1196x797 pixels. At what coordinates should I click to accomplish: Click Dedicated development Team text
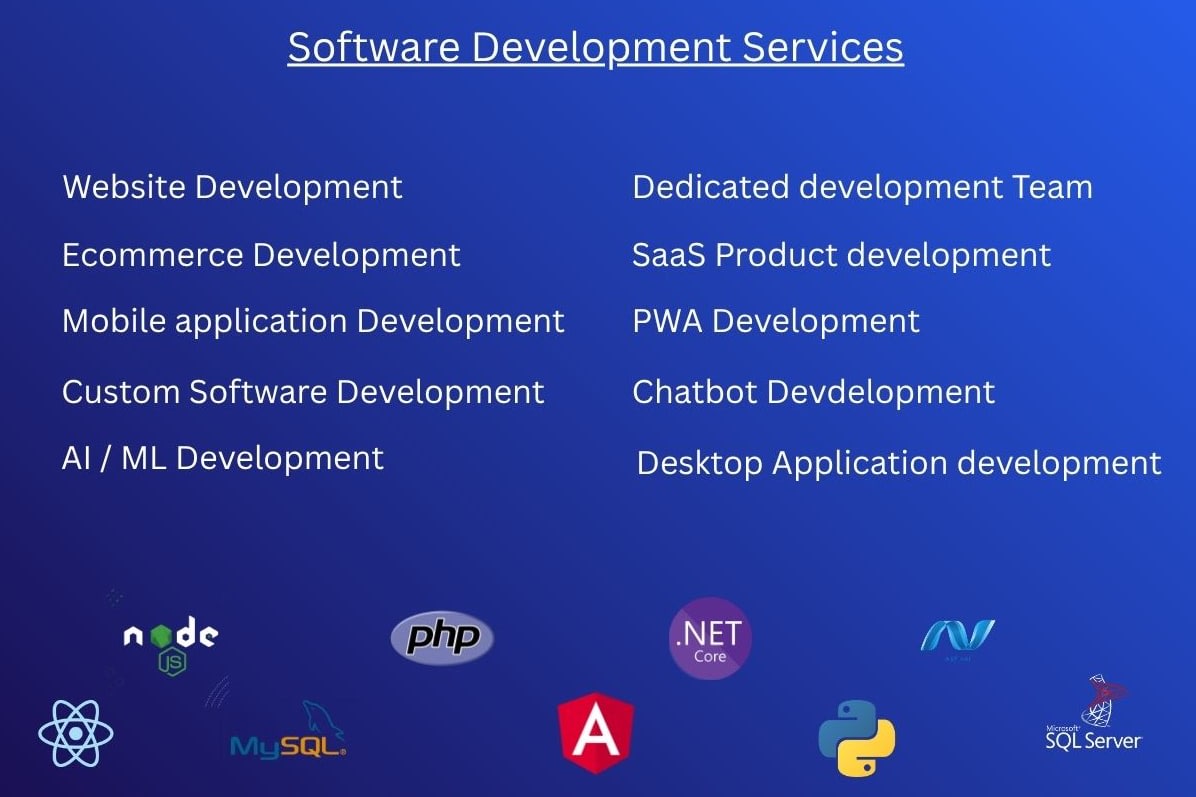(863, 188)
